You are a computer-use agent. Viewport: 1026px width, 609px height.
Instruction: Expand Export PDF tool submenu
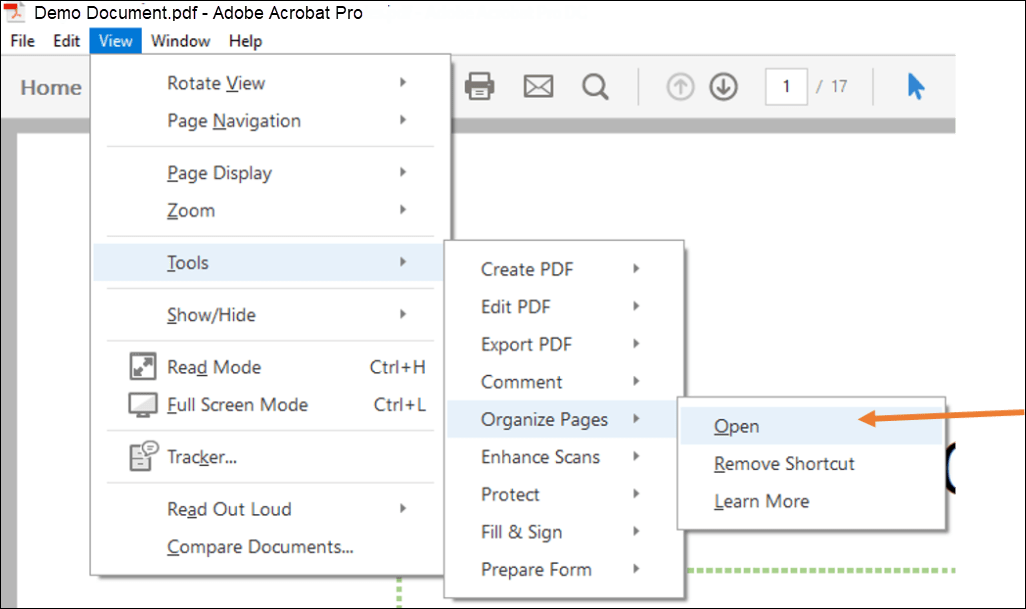tap(564, 344)
